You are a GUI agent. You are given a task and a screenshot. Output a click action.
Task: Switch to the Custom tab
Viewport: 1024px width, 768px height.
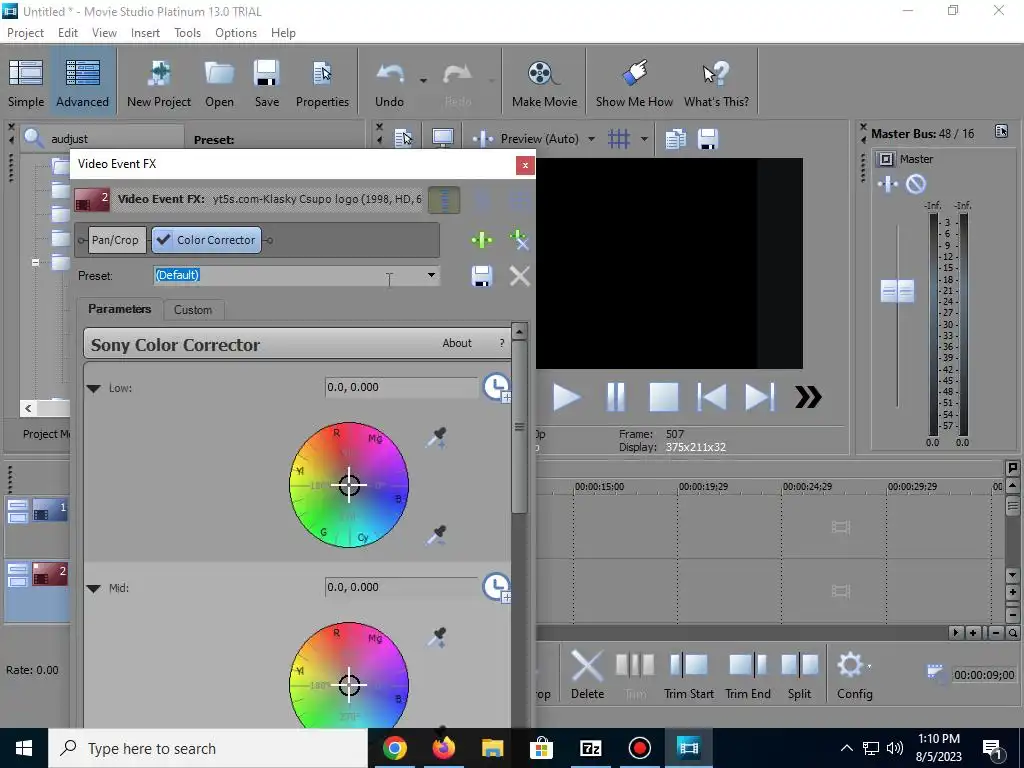(x=193, y=310)
